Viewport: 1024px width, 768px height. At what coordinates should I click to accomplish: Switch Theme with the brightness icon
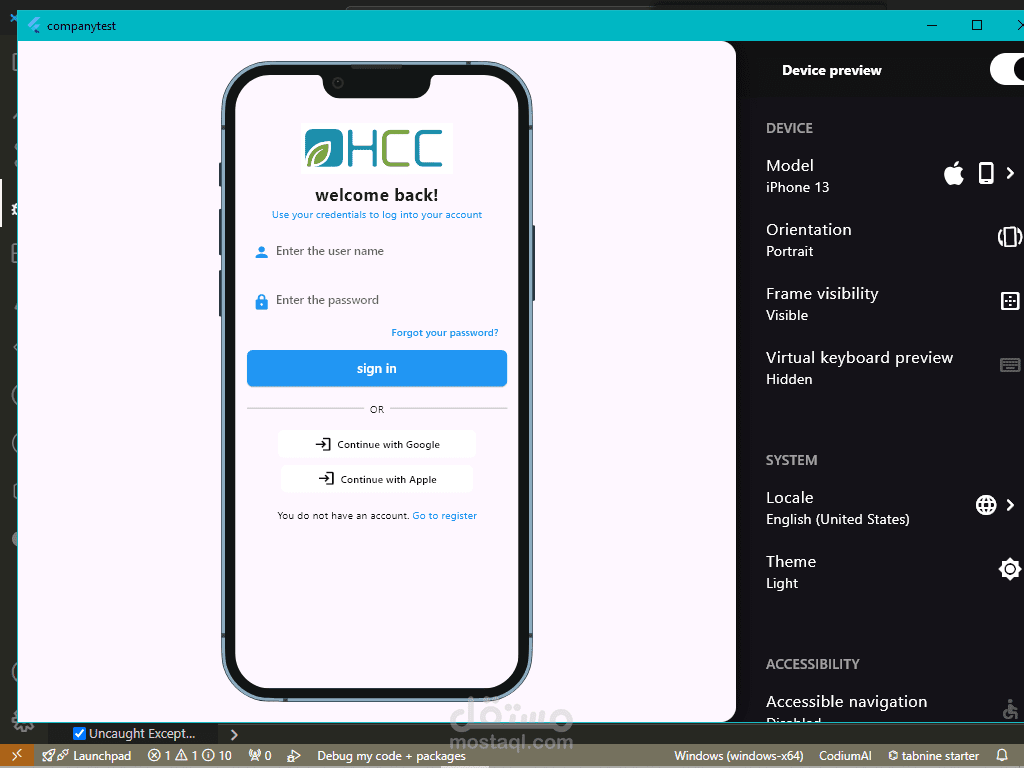[1010, 569]
